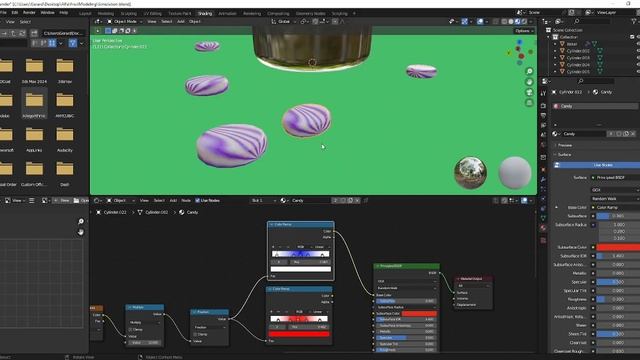The height and width of the screenshot is (360, 640).
Task: Switch to the Geometry Nodes workspace tab
Action: click(310, 13)
